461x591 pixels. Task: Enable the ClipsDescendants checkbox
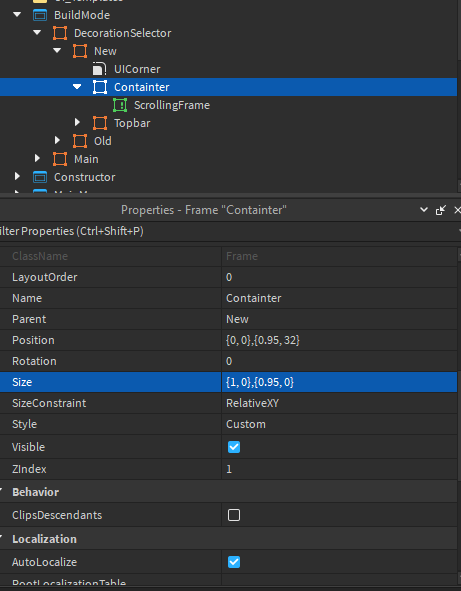click(234, 515)
